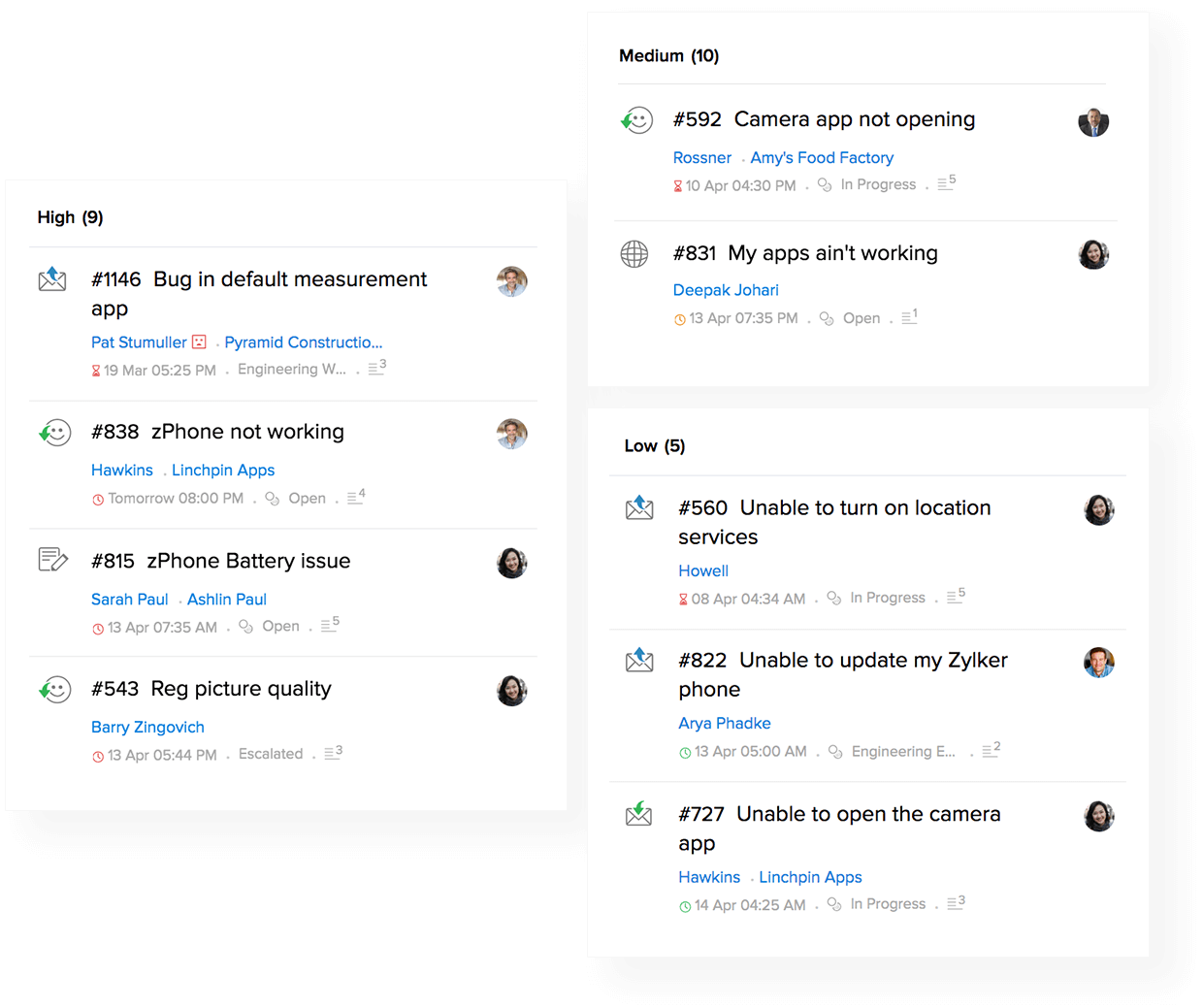Click the thread count icon on ticket #543
Image resolution: width=1203 pixels, height=1008 pixels.
coord(333,752)
